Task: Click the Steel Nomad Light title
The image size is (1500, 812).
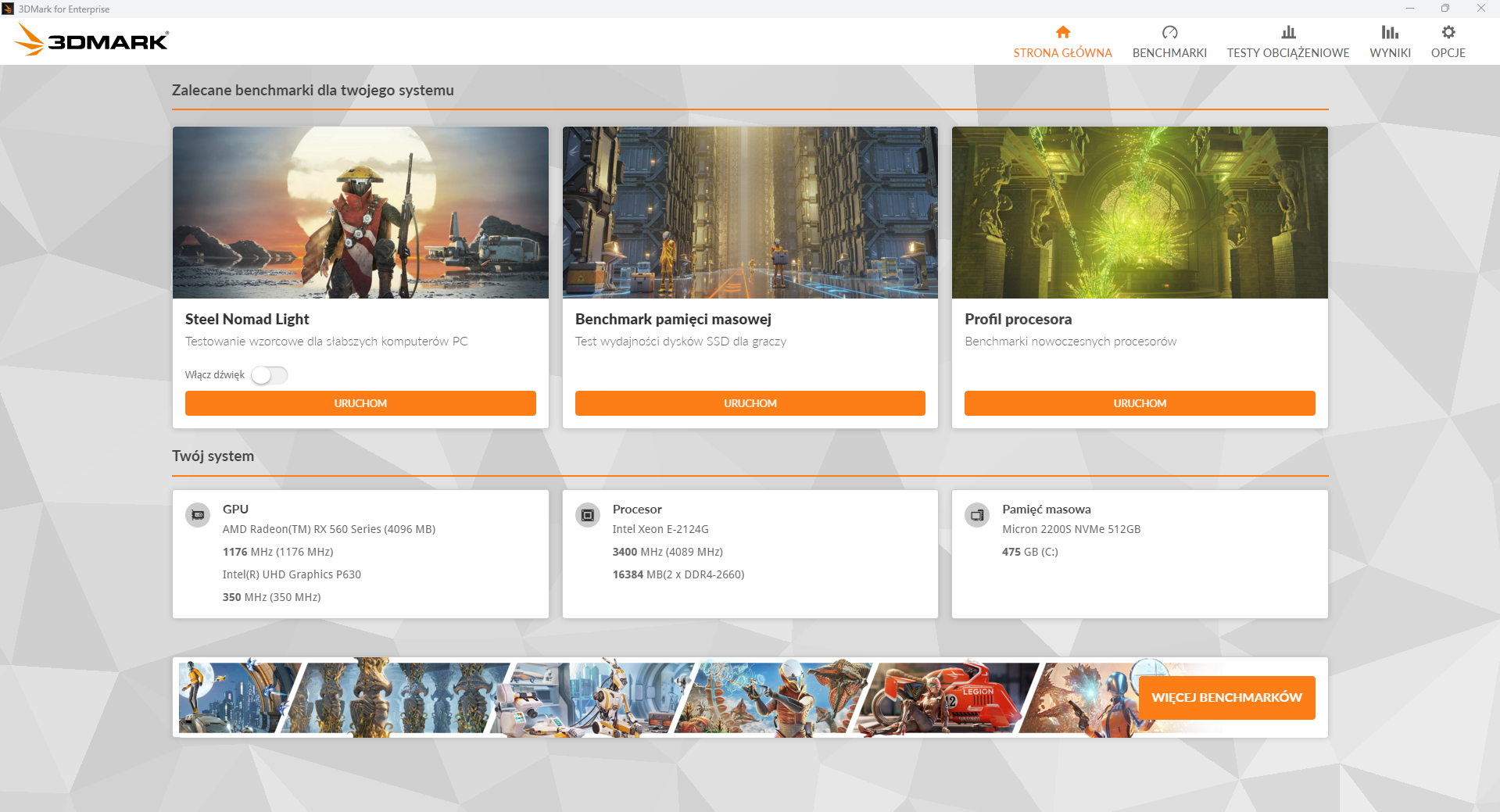Action: pos(247,319)
